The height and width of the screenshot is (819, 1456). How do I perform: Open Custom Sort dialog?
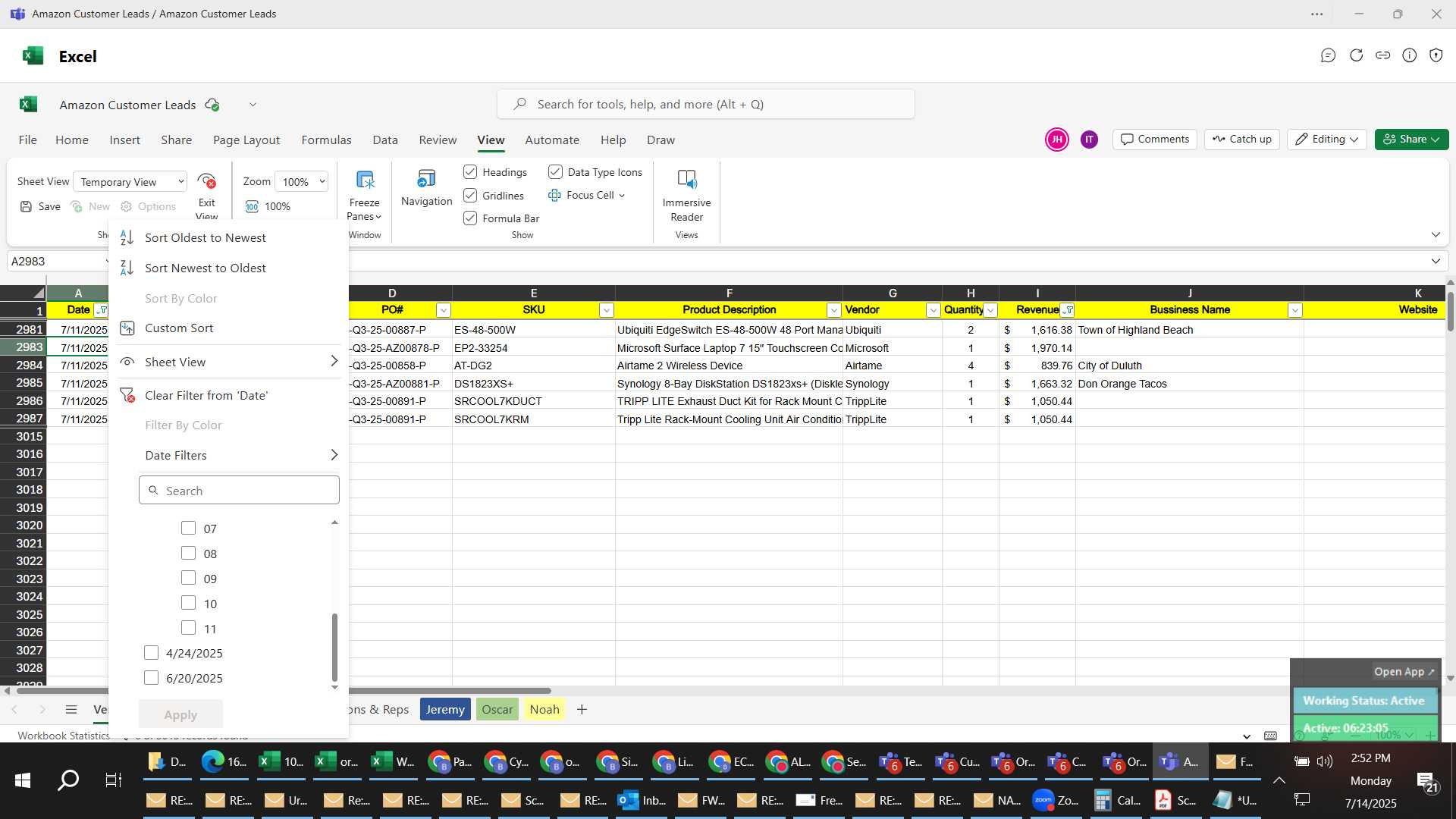[179, 328]
